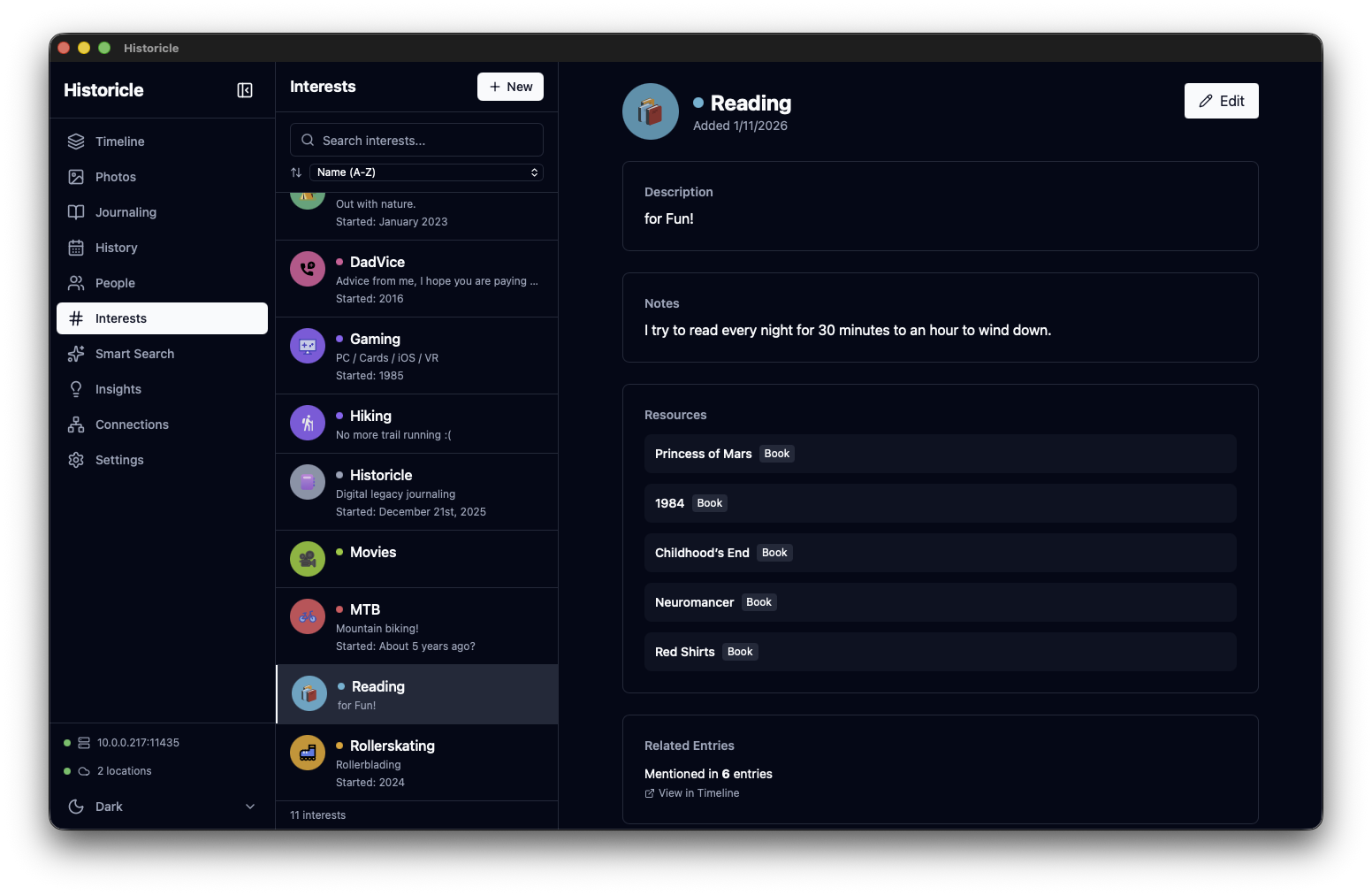Viewport: 1372px width, 895px height.
Task: Click the MTB bicycle avatar icon
Action: pyautogui.click(x=308, y=616)
